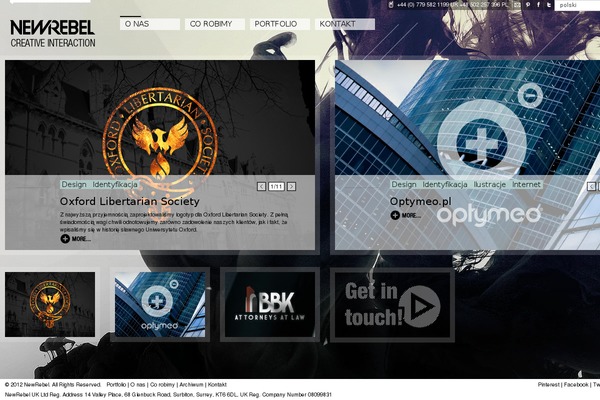Click the plus icon next to Oxford 'more...'

65,239
